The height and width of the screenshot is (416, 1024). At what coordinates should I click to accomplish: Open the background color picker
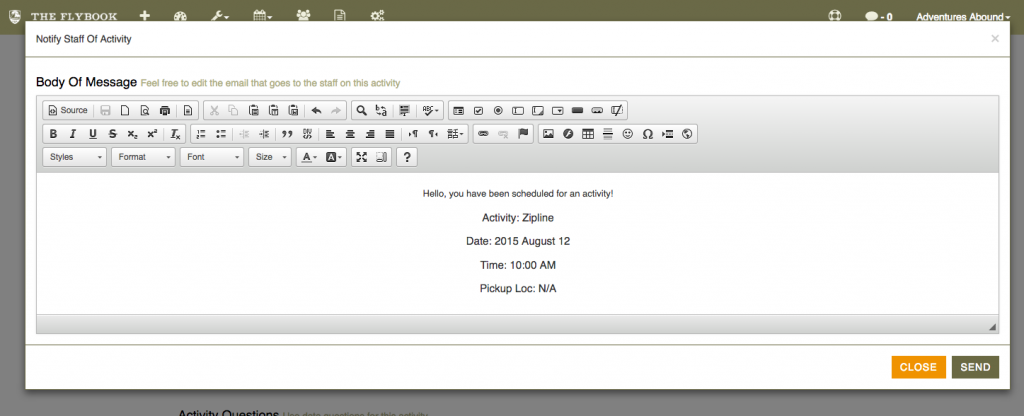pyautogui.click(x=334, y=157)
